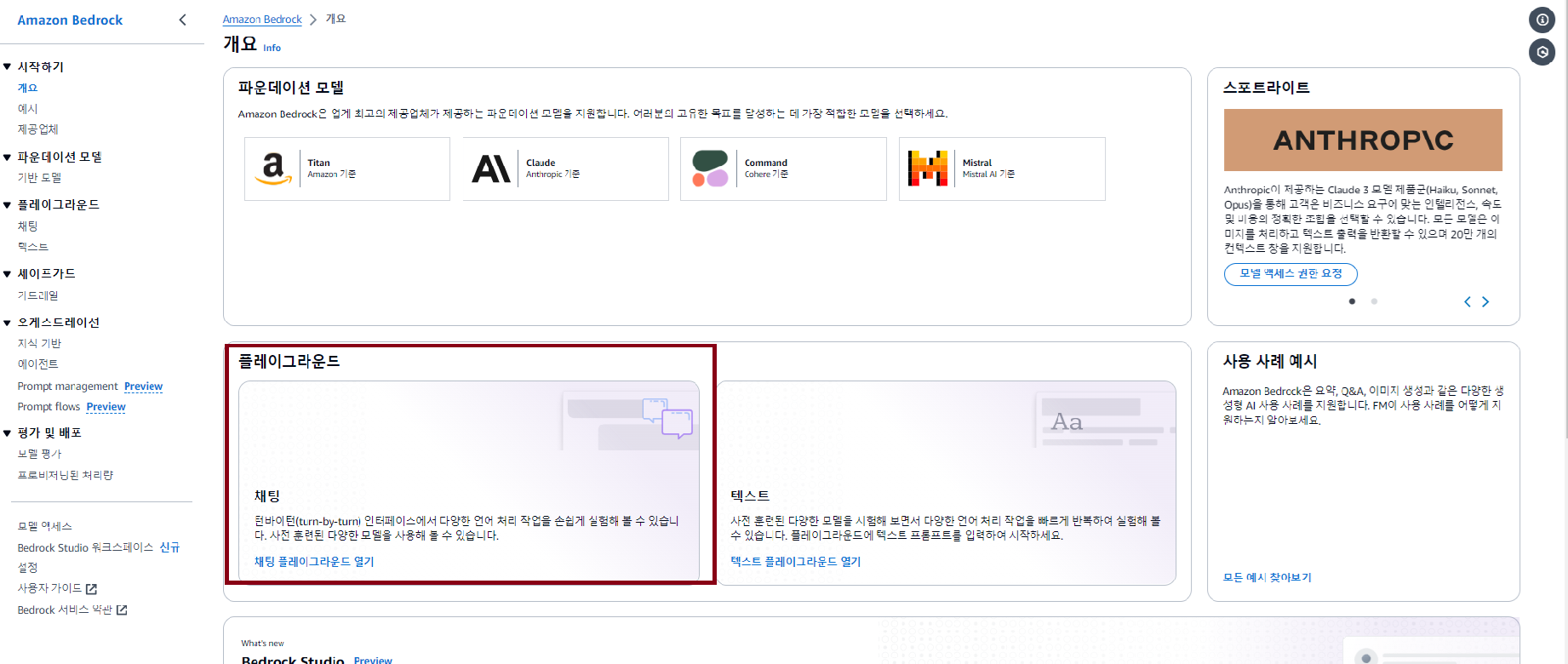Screen dimensions: 1568x664
Task: Click Preview link beside Bedrock Studio heading
Action: click(373, 660)
